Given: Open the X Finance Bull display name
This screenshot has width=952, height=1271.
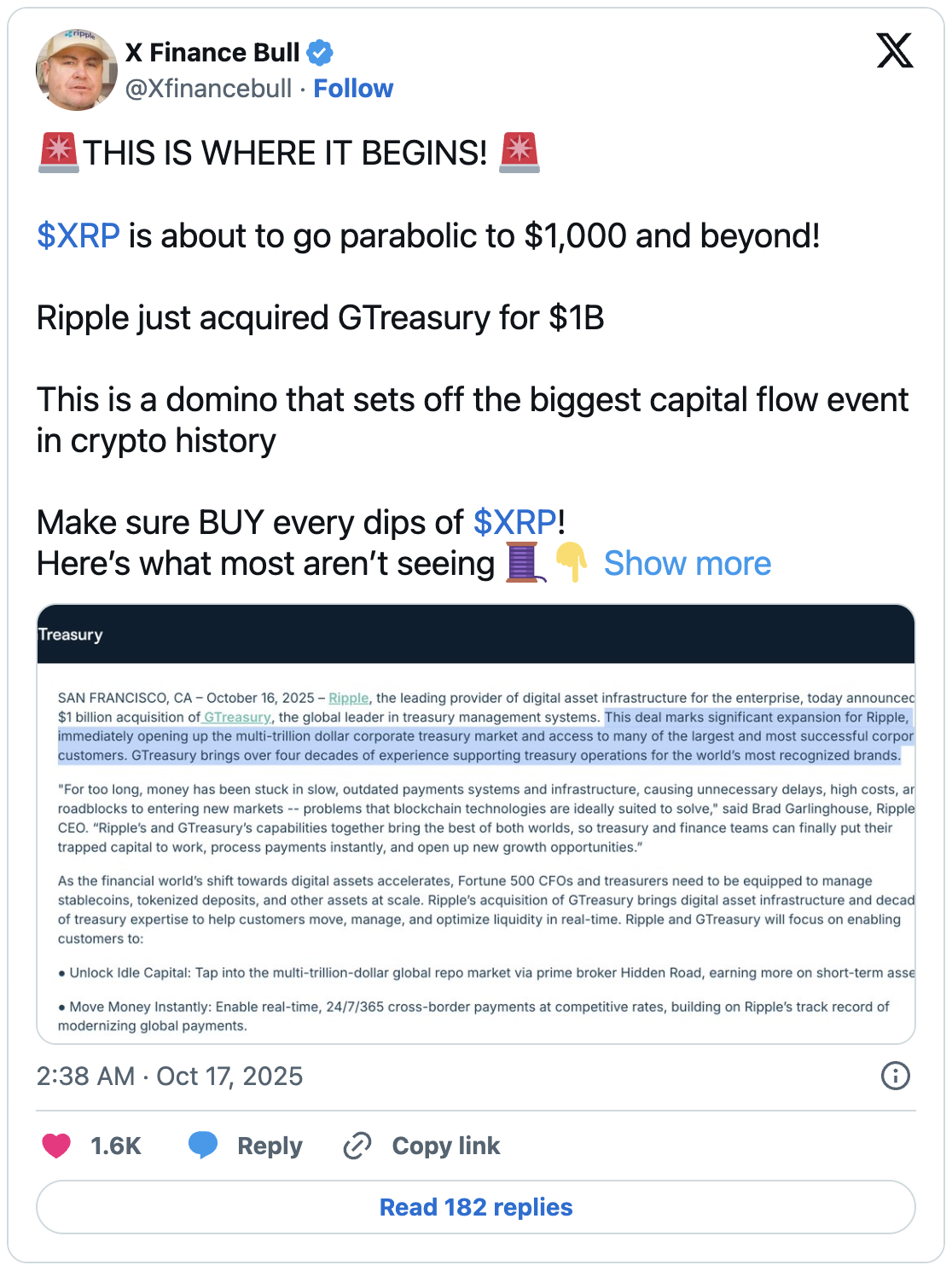Looking at the screenshot, I should pos(212,53).
